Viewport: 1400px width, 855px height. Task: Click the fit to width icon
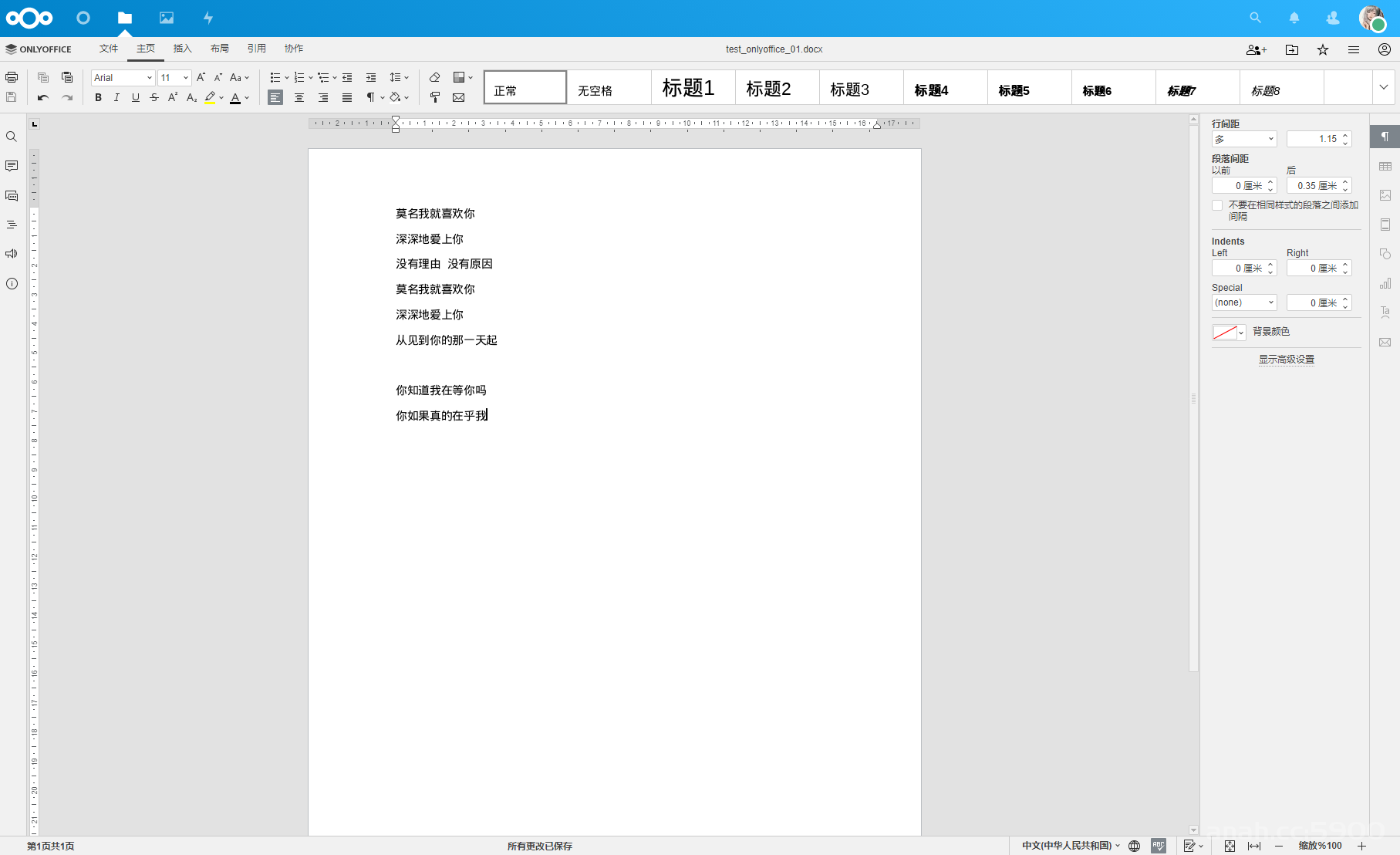click(x=1254, y=846)
